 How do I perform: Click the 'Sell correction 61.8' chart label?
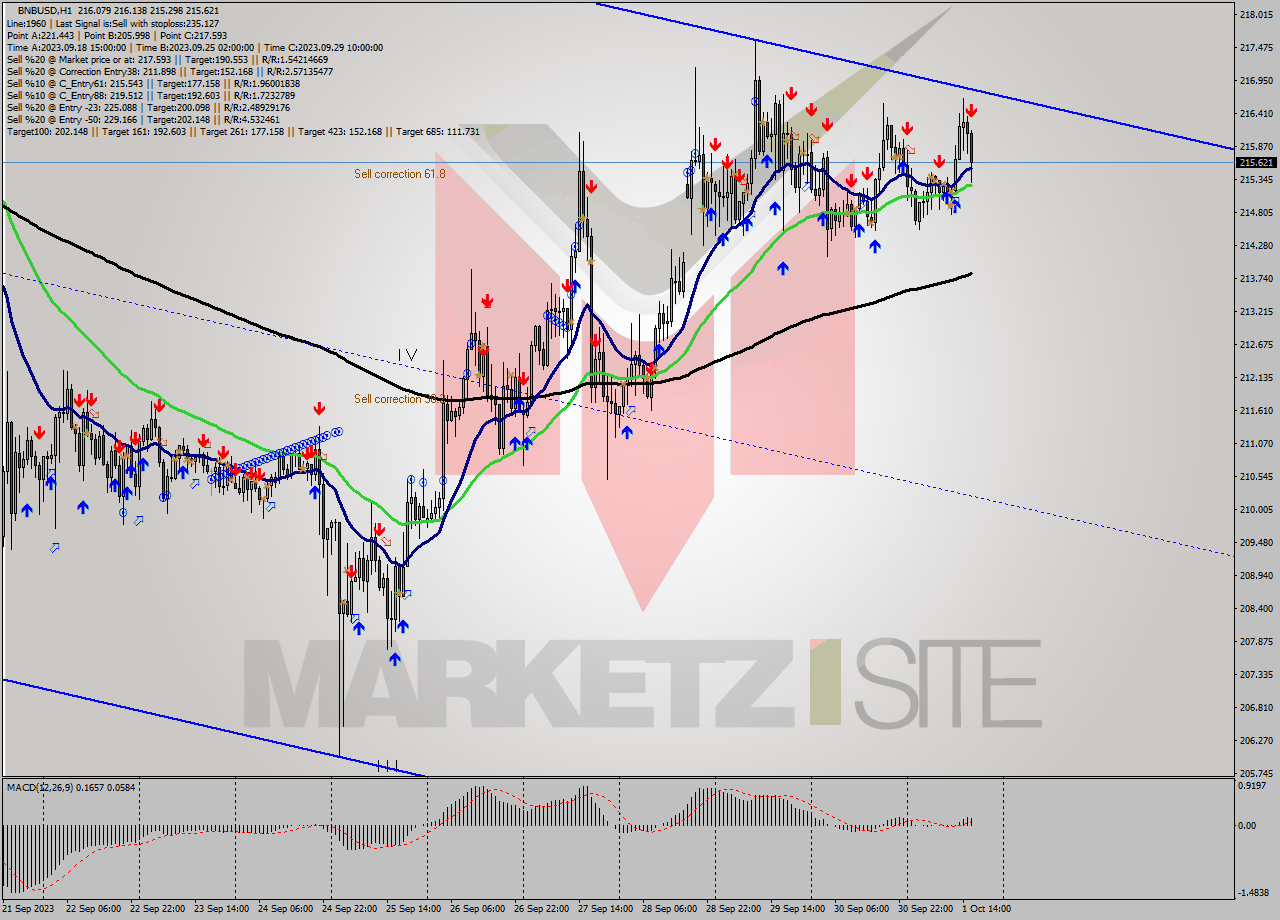400,174
